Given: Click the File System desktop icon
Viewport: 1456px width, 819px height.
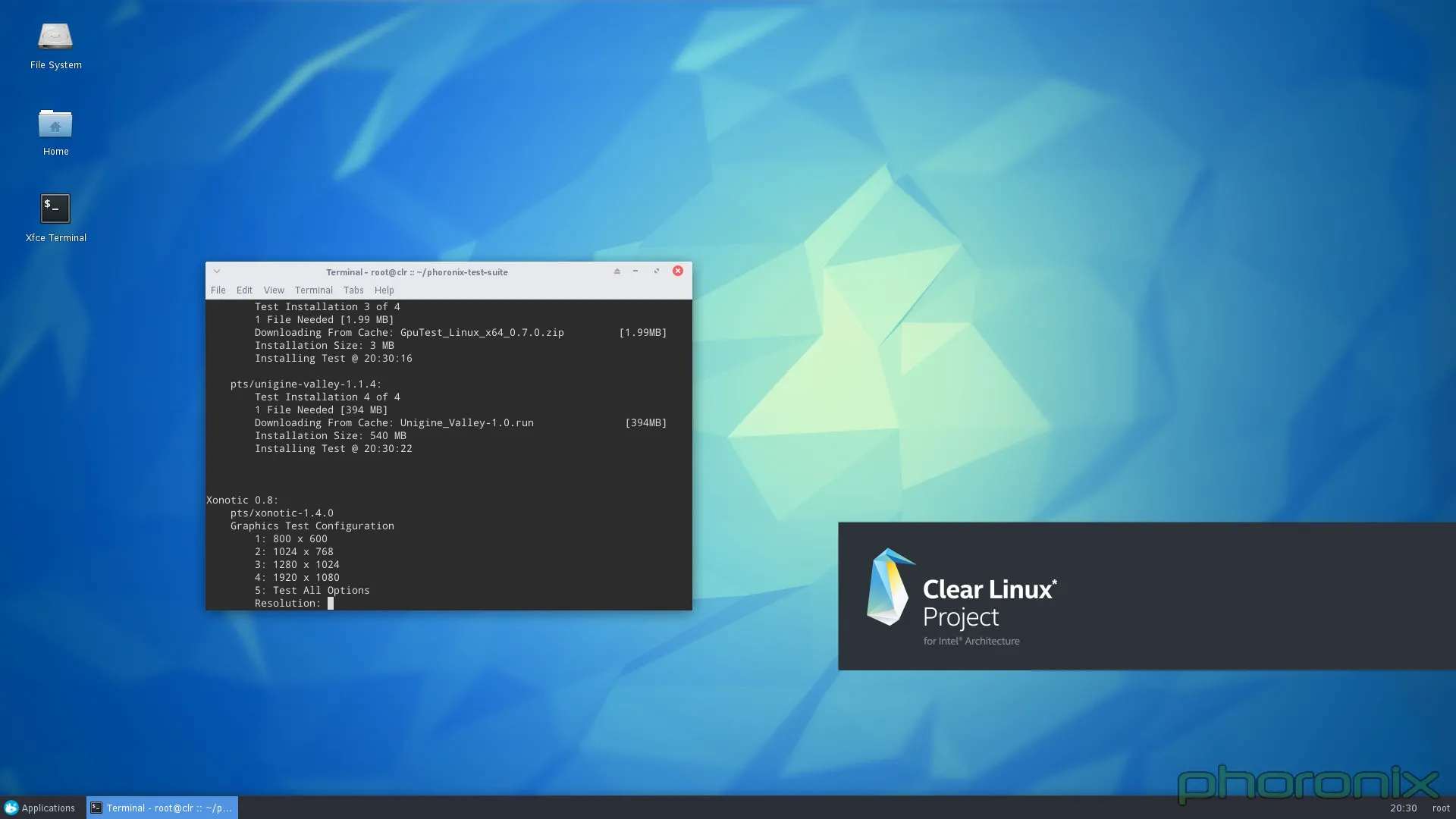Looking at the screenshot, I should point(56,42).
